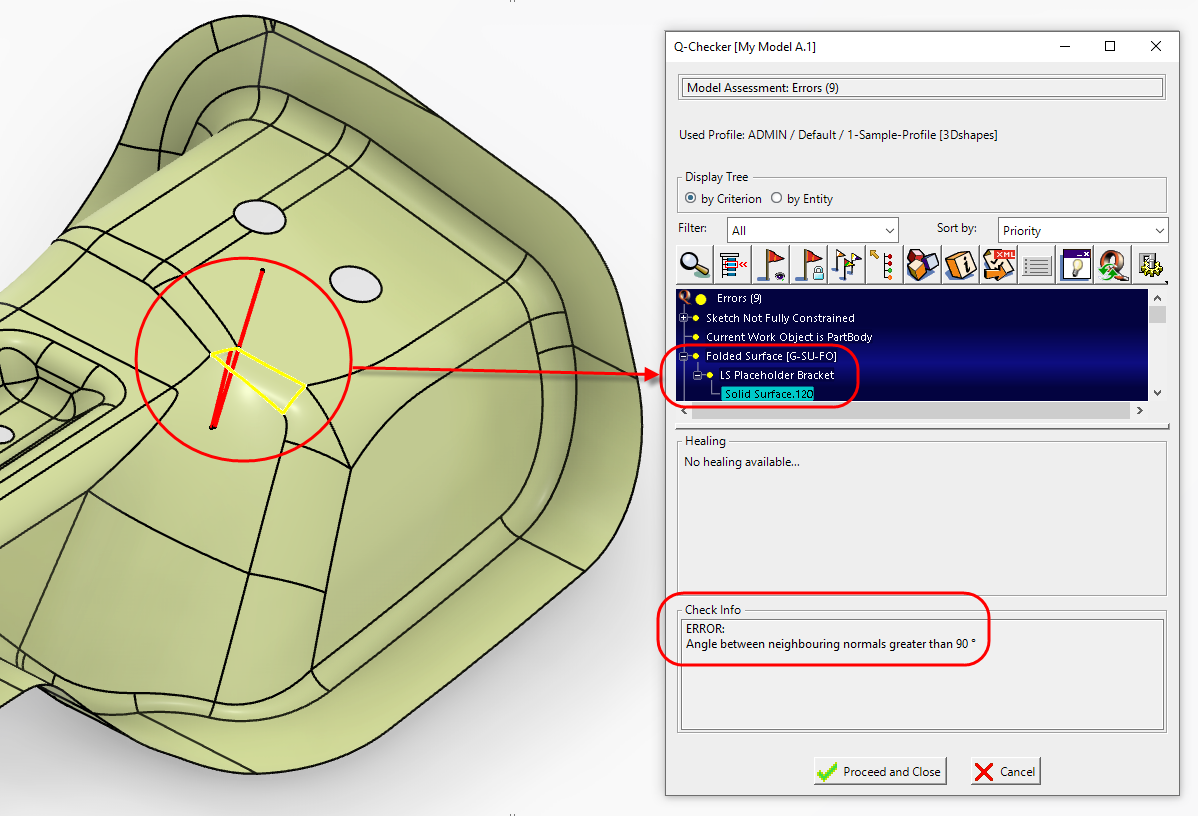Open the Filter dropdown showing All
This screenshot has height=816, width=1198.
tap(812, 231)
